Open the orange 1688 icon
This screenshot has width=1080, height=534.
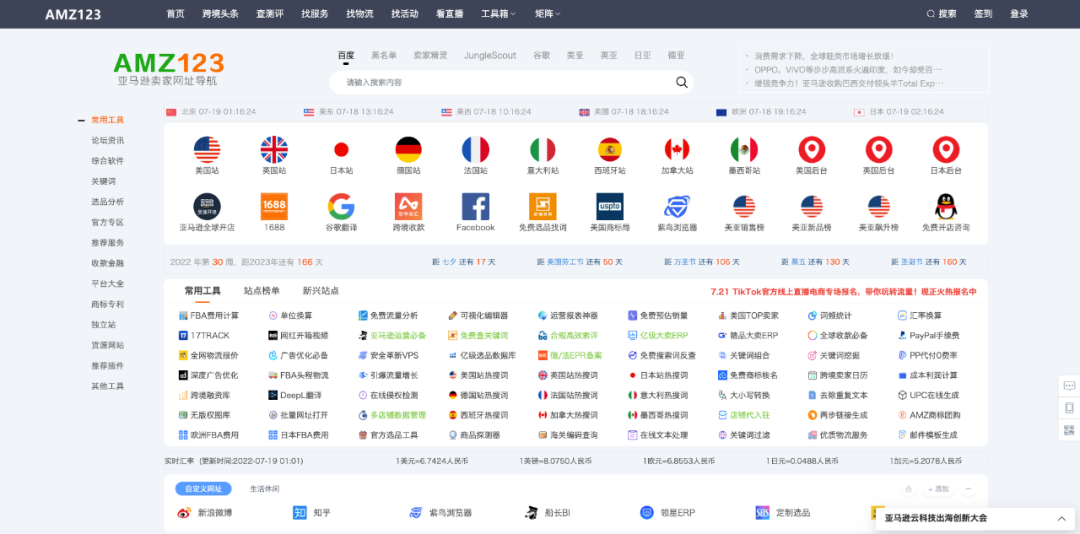(274, 207)
